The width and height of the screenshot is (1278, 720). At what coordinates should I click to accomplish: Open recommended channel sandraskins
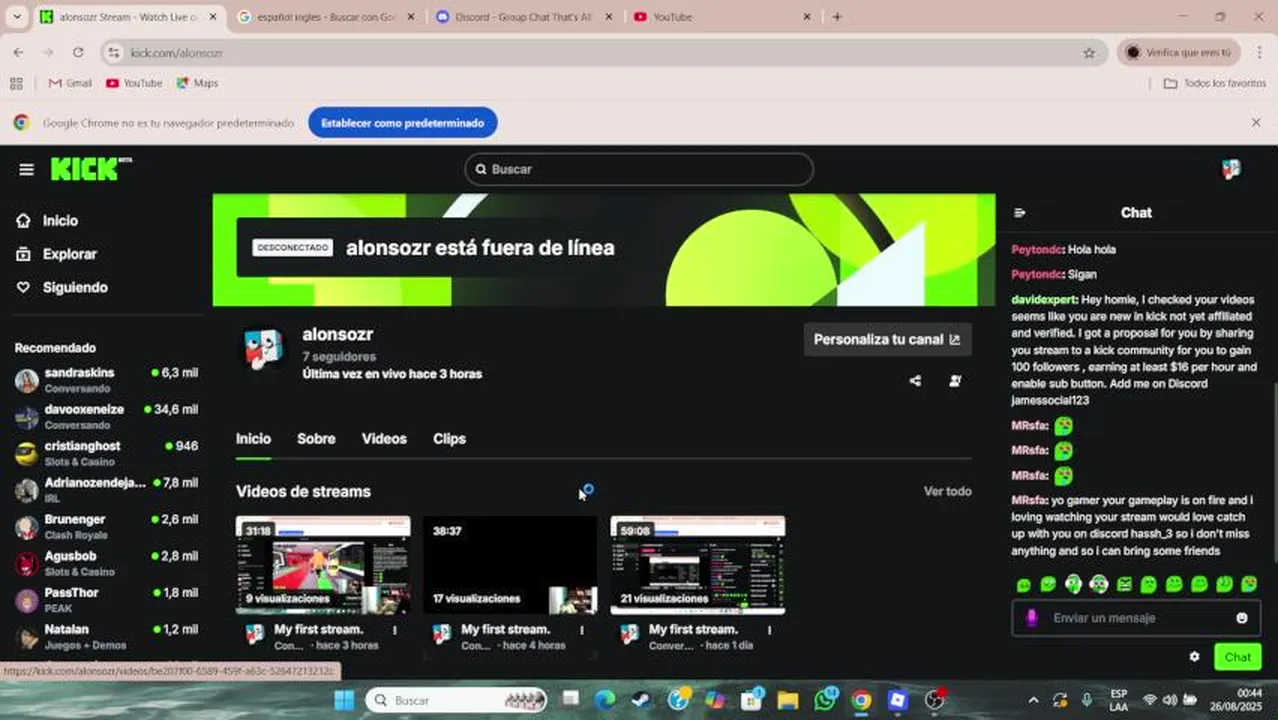point(106,380)
